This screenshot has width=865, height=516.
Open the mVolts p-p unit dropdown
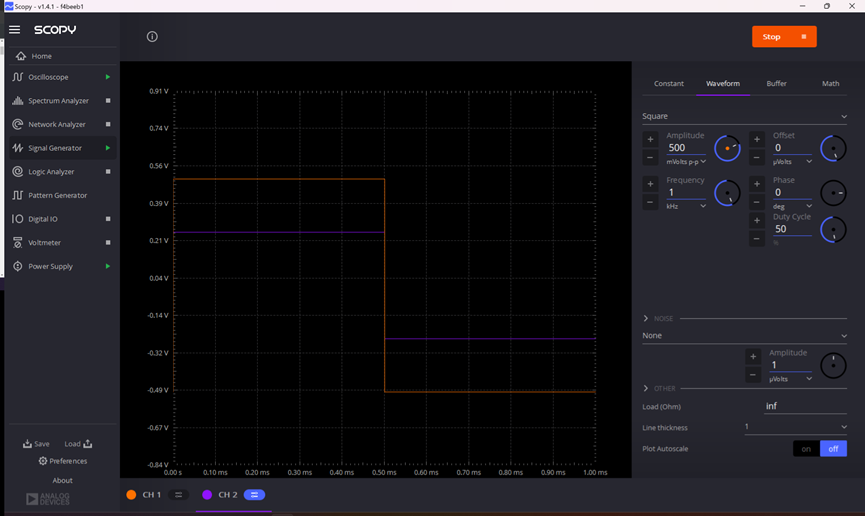(686, 162)
